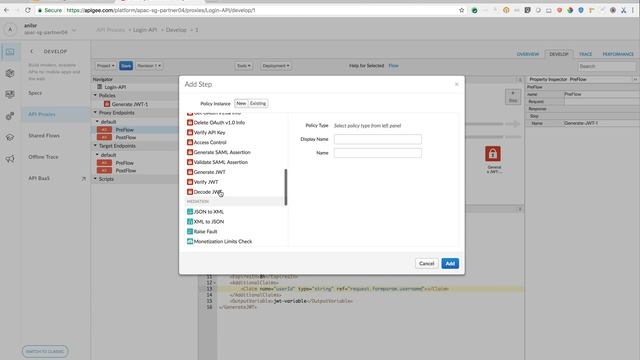The width and height of the screenshot is (640, 360).
Task: Select target endpoint PostFlow
Action: [x=125, y=171]
